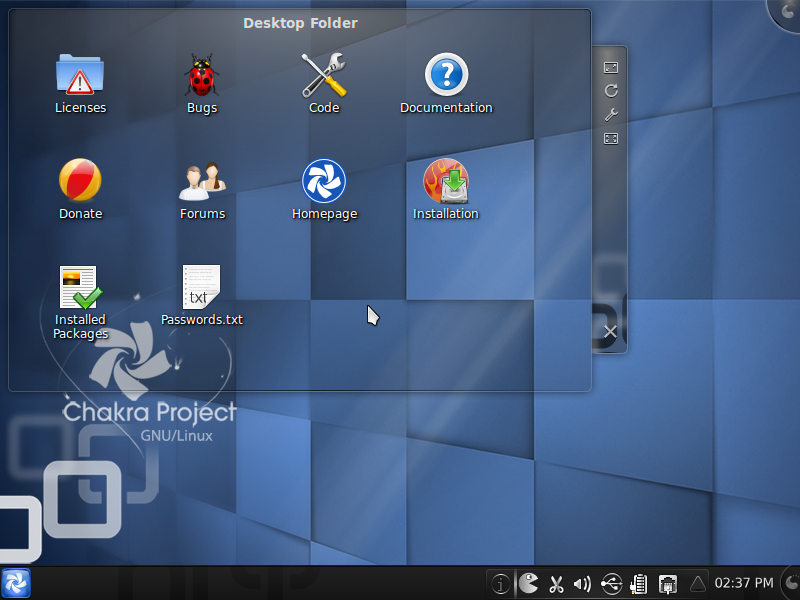Open the Bugs ladybug icon
Viewport: 800px width, 600px height.
(202, 74)
